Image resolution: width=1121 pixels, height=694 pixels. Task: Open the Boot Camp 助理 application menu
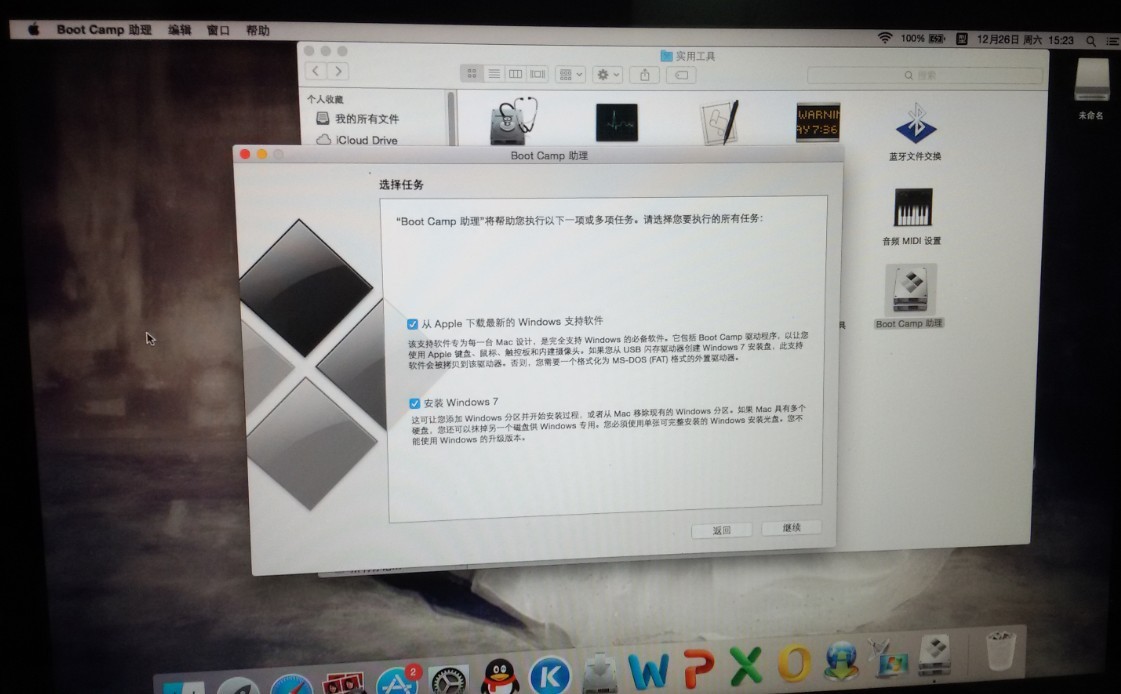coord(104,30)
